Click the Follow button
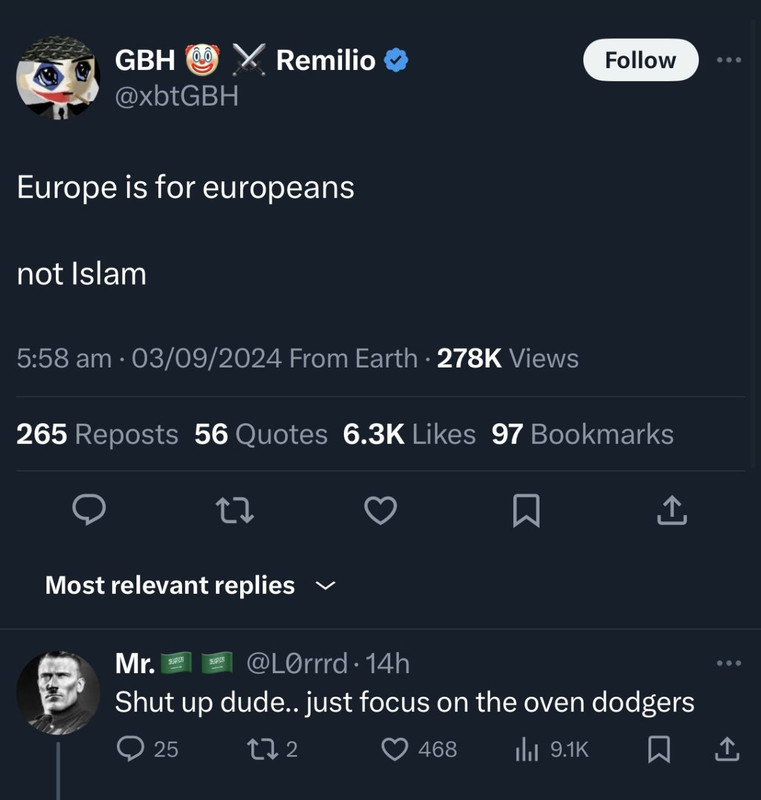The image size is (761, 800). click(640, 60)
